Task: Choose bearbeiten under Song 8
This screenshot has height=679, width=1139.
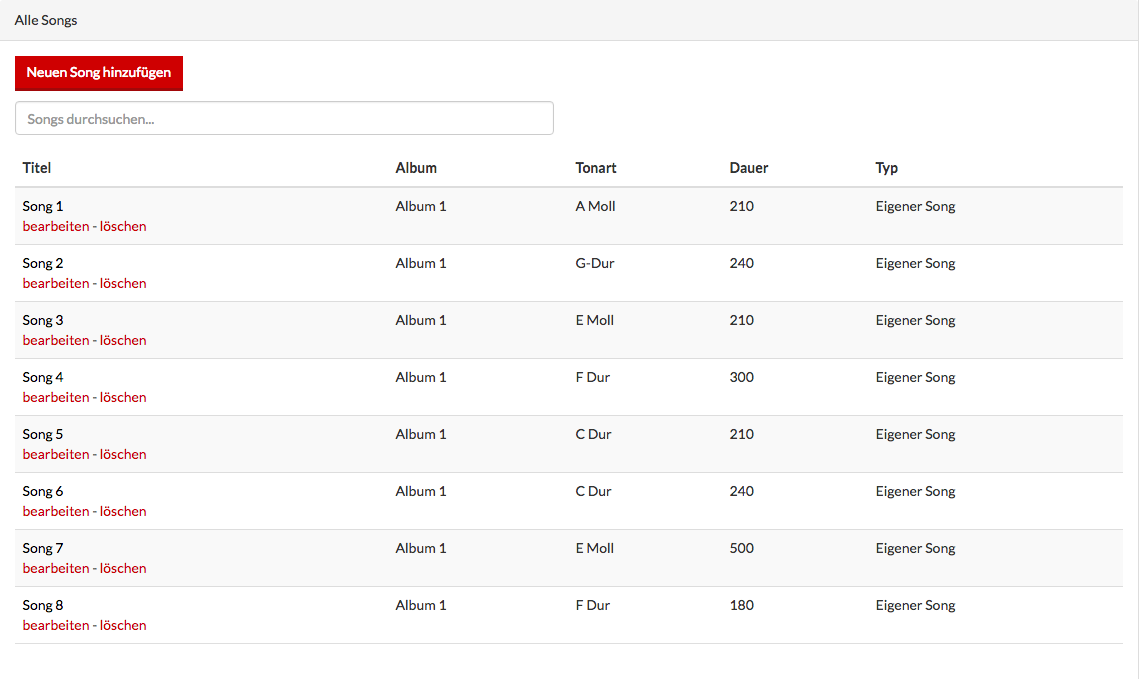Action: (x=55, y=625)
